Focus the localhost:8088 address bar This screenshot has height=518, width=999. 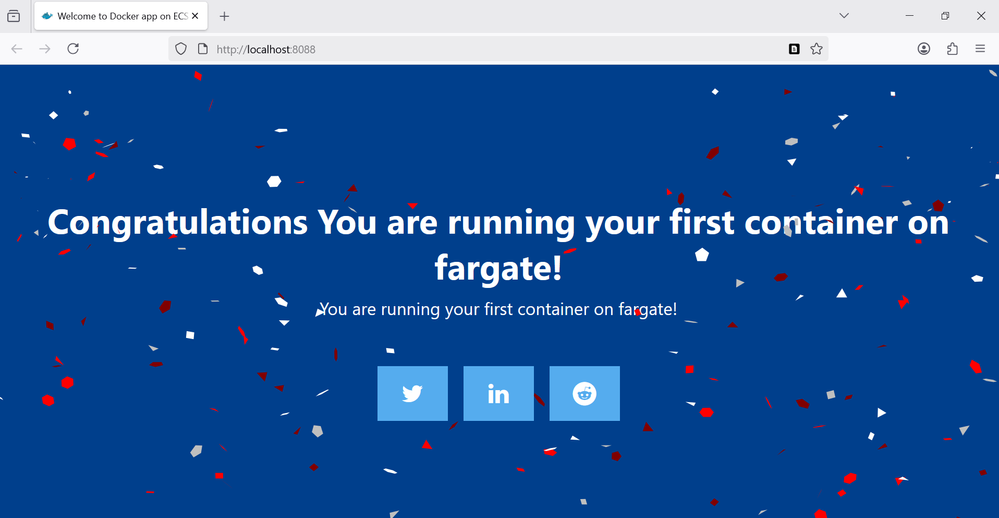coord(480,48)
